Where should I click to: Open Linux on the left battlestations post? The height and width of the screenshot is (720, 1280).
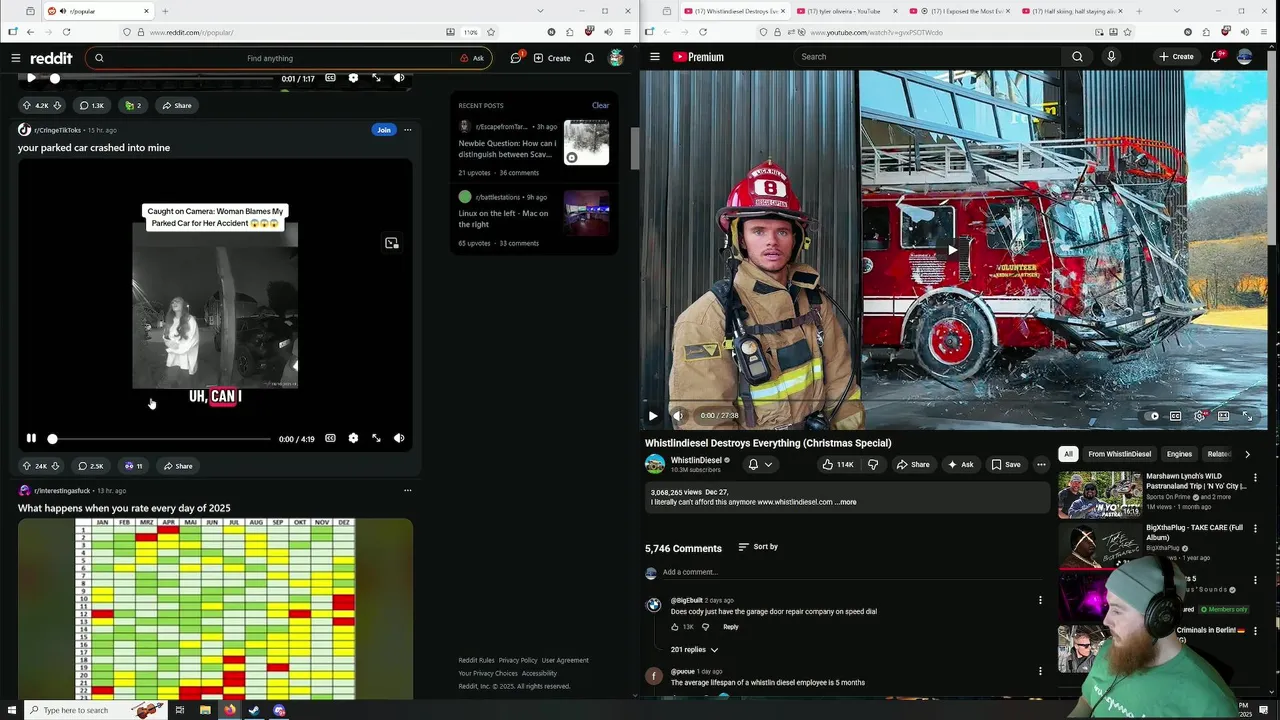pyautogui.click(x=503, y=219)
